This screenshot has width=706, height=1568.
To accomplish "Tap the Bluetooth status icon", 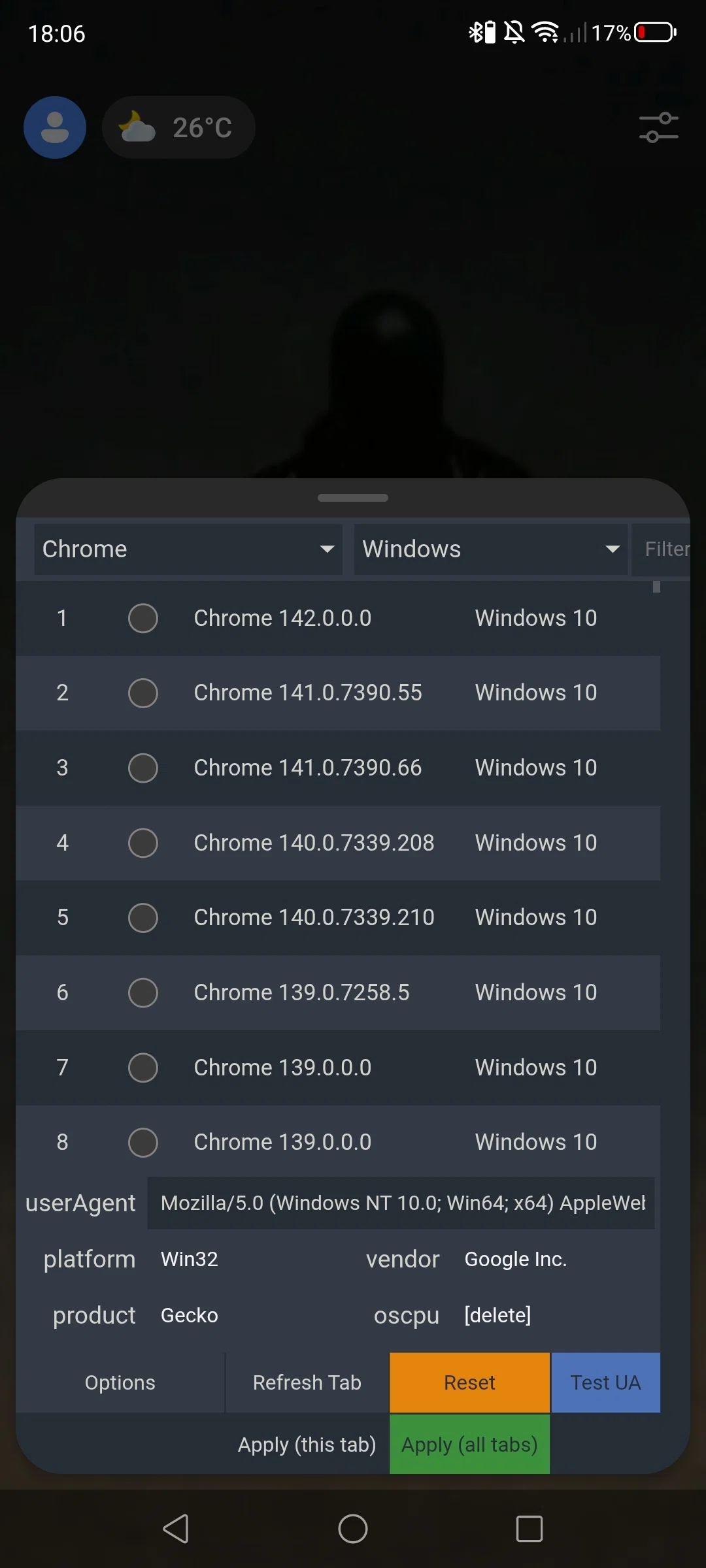I will click(482, 32).
